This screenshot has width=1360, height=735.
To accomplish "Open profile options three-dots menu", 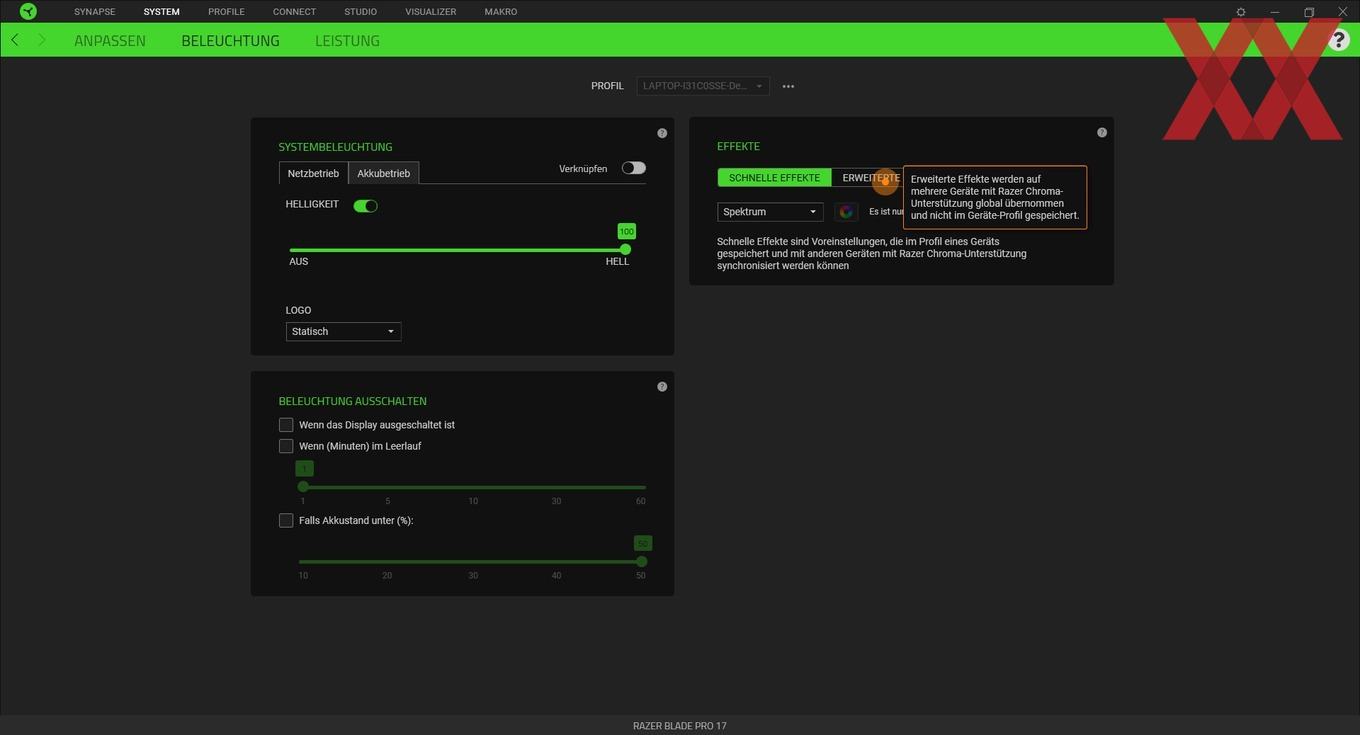I will point(788,86).
